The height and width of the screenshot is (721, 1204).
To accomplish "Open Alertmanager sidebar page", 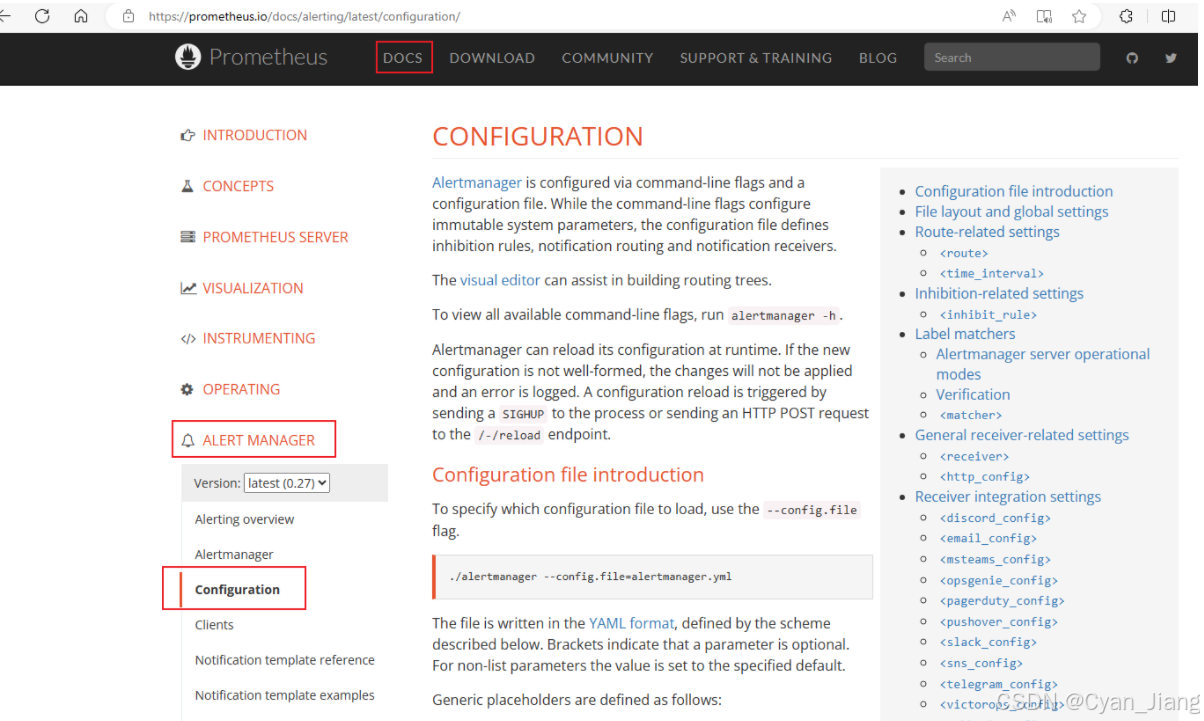I will pos(234,554).
